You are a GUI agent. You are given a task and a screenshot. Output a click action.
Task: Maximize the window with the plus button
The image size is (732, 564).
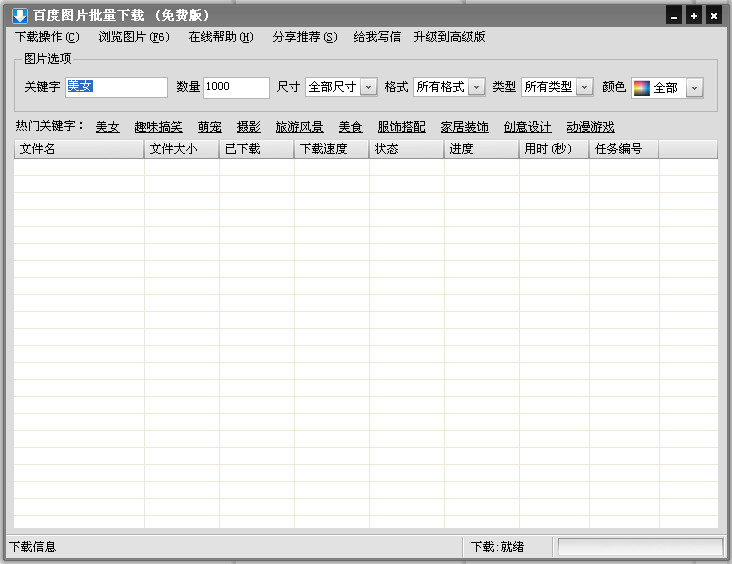tap(694, 16)
